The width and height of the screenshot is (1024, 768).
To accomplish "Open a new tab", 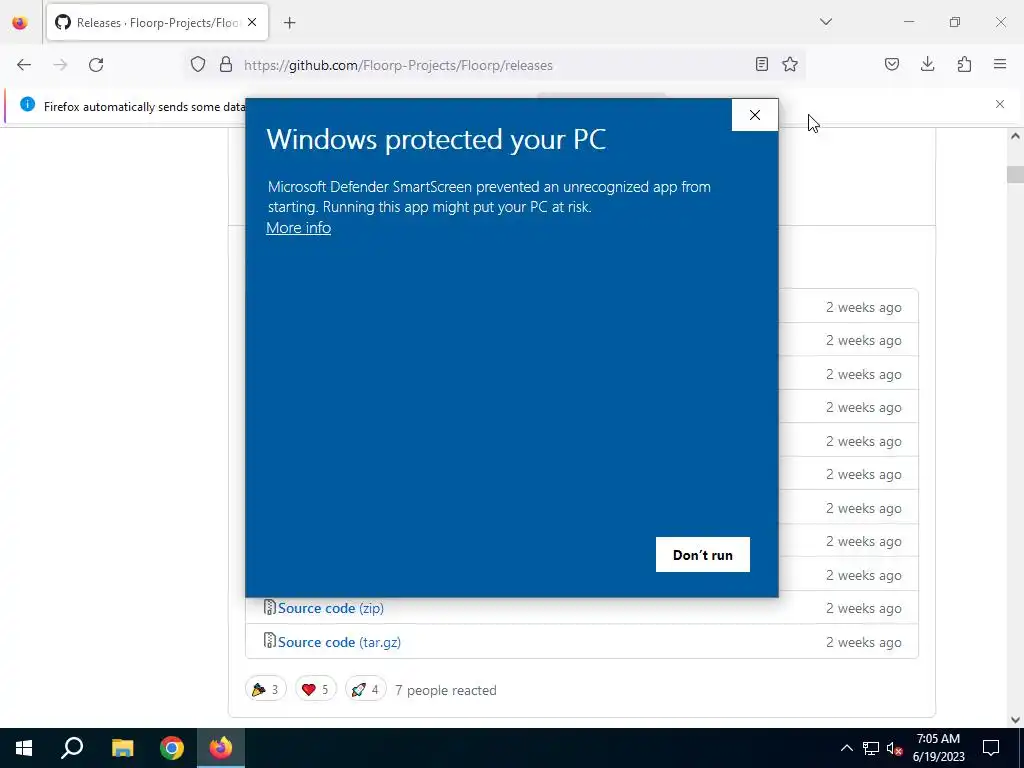I will (x=290, y=23).
